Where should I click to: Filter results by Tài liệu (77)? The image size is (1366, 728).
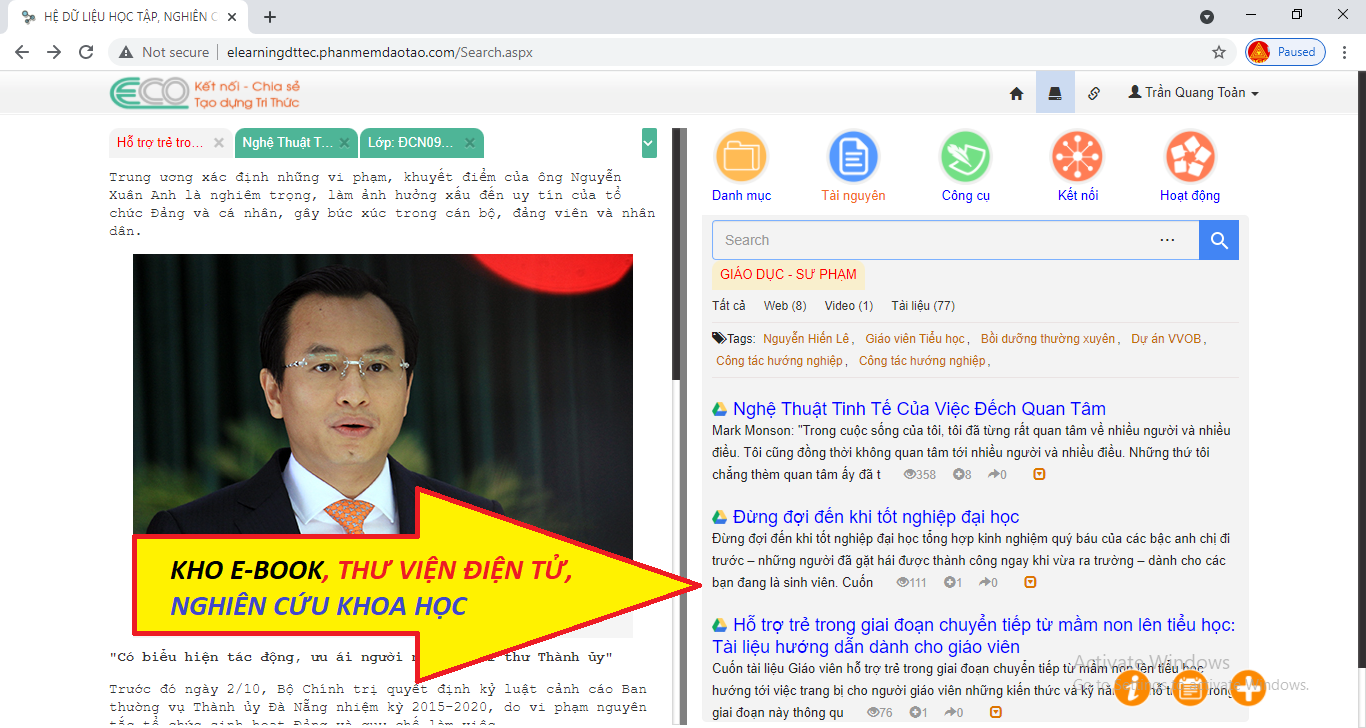[922, 306]
